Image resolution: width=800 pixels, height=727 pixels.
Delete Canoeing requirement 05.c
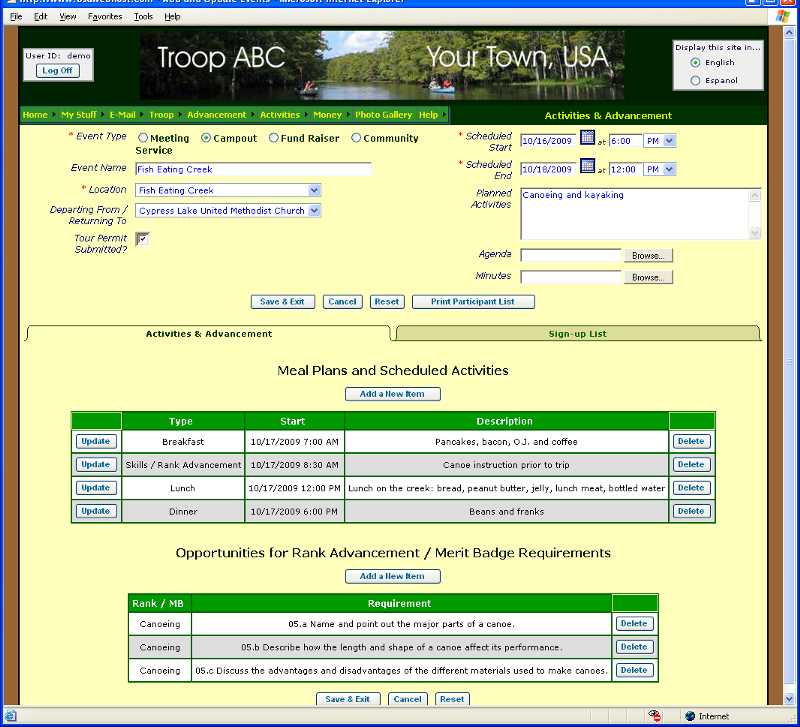point(634,670)
